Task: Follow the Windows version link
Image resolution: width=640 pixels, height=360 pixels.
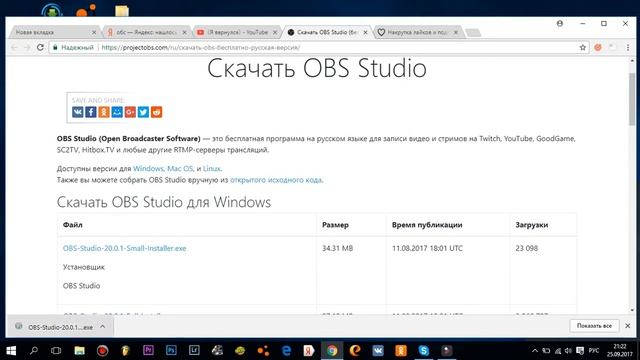Action: [148, 168]
